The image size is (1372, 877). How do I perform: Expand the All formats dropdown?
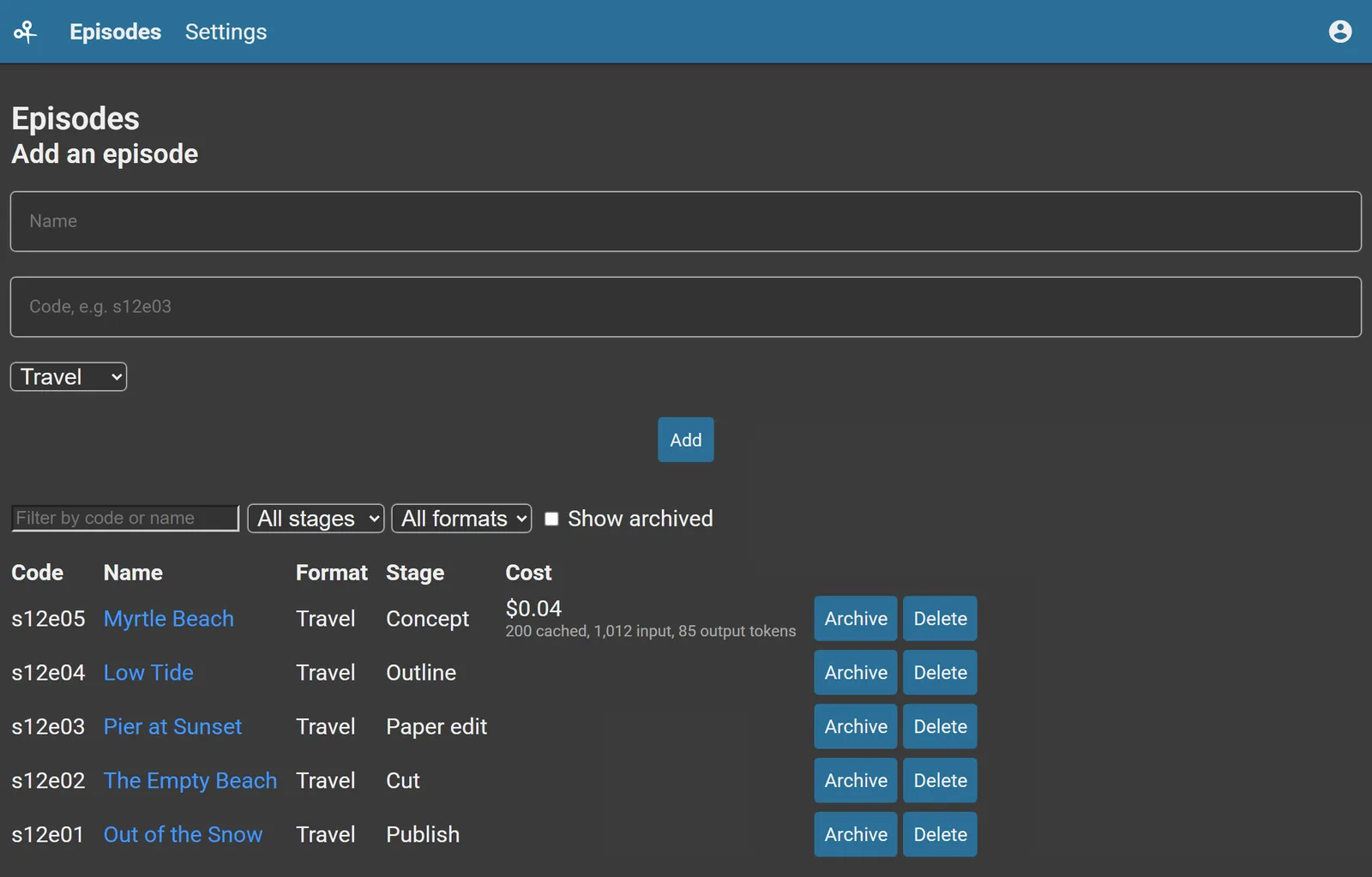(x=461, y=519)
